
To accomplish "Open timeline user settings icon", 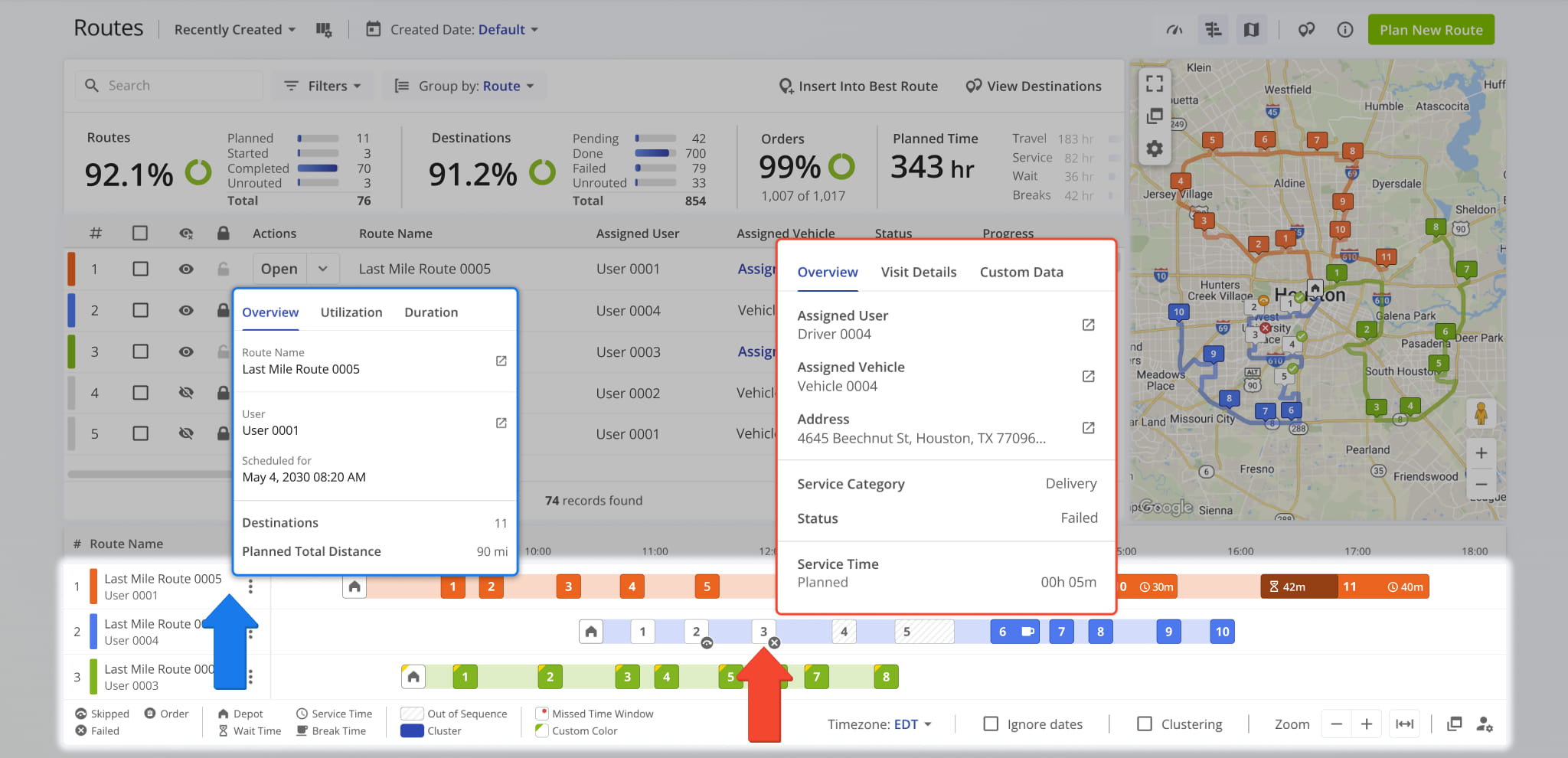I will (x=1485, y=724).
